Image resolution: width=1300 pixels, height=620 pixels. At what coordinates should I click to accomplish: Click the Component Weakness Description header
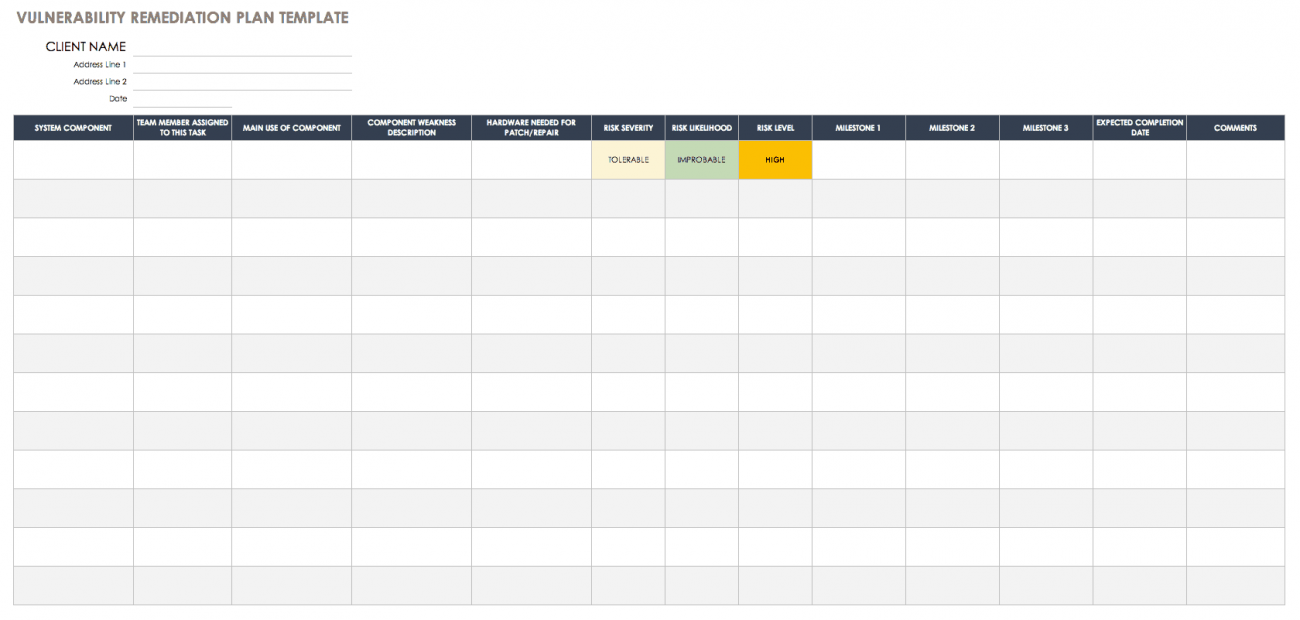411,128
